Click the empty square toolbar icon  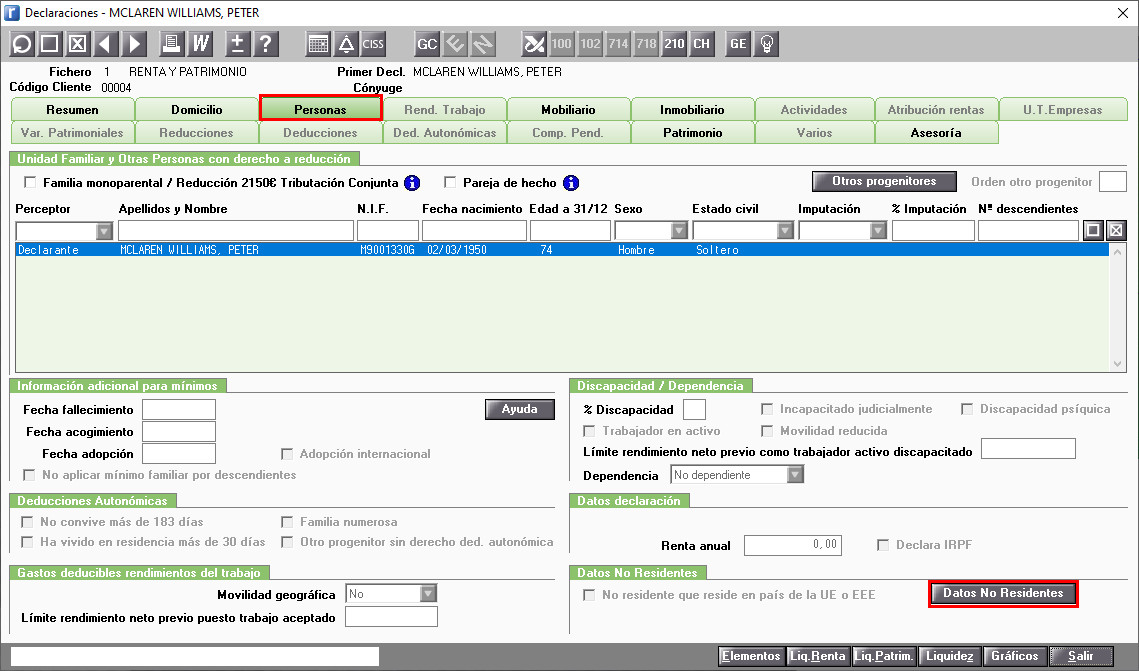[x=50, y=44]
